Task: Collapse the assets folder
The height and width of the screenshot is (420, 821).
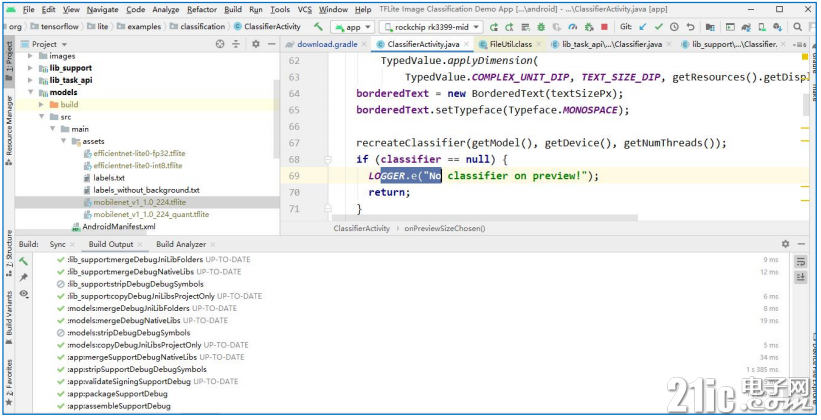Action: click(63, 141)
